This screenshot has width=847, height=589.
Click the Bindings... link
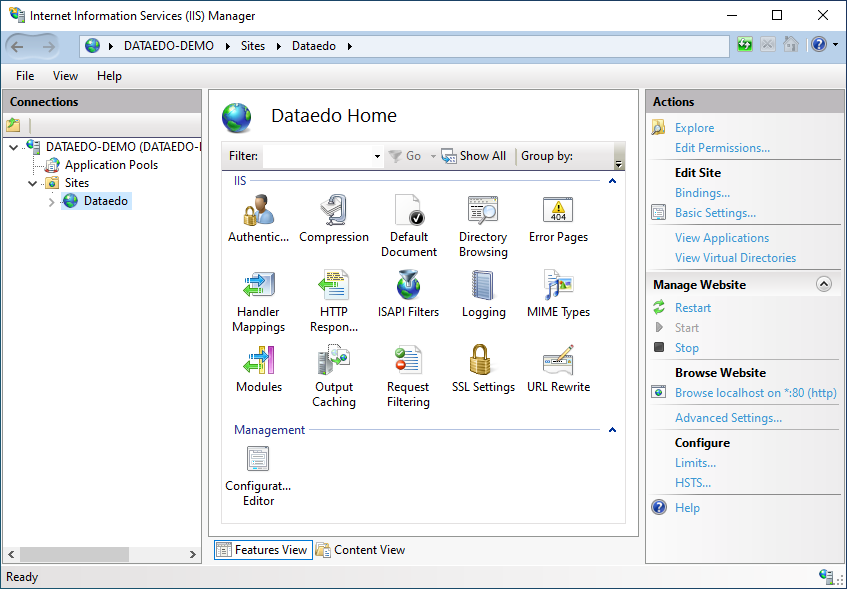(702, 193)
